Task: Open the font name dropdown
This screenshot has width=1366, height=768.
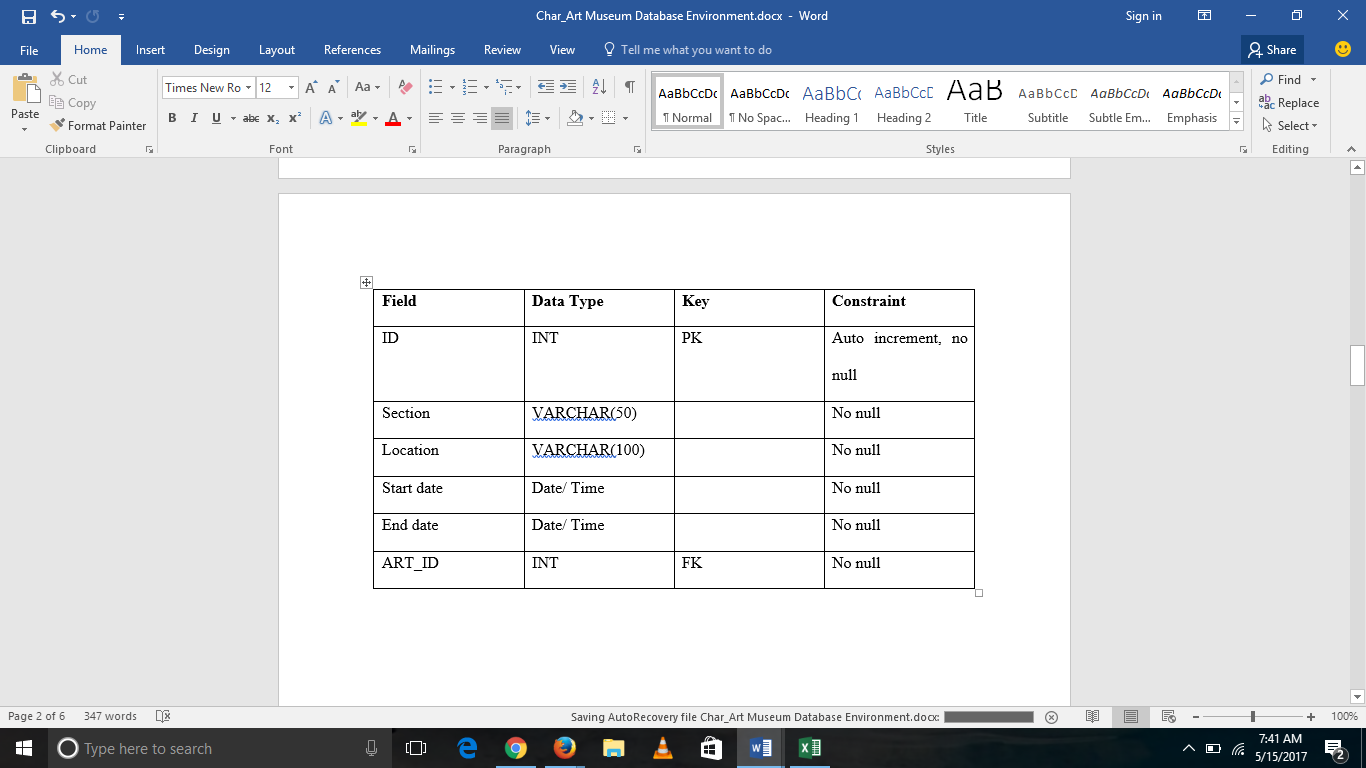Action: (248, 87)
